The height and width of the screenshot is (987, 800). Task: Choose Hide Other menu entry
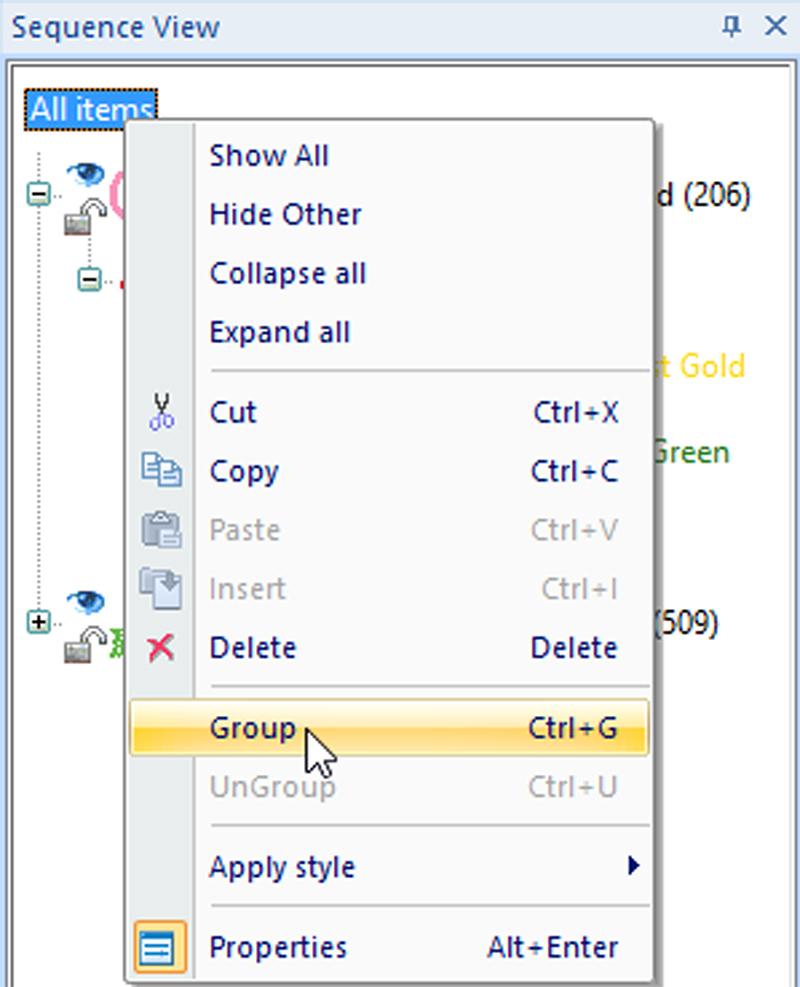285,215
